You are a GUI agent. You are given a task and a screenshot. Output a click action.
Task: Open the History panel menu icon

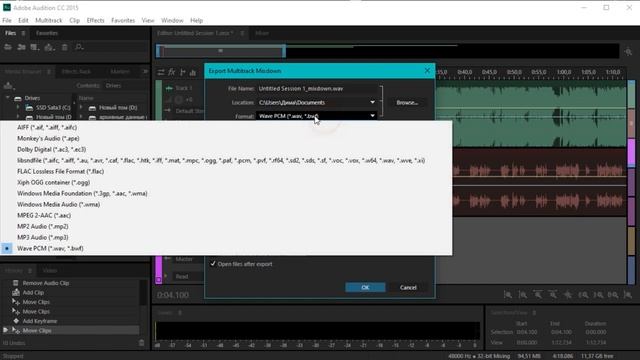pos(29,271)
